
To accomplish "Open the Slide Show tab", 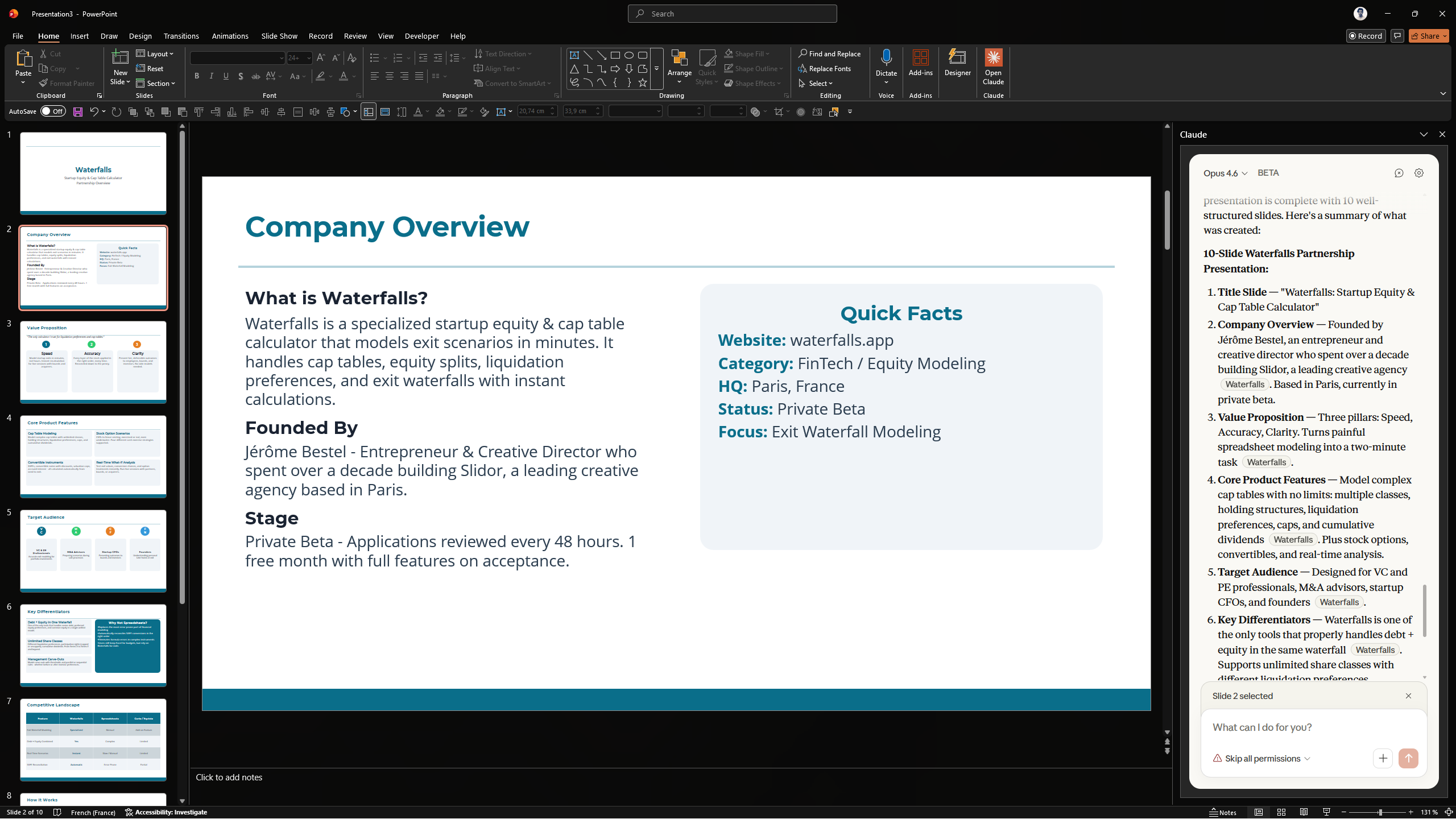I will tap(279, 36).
